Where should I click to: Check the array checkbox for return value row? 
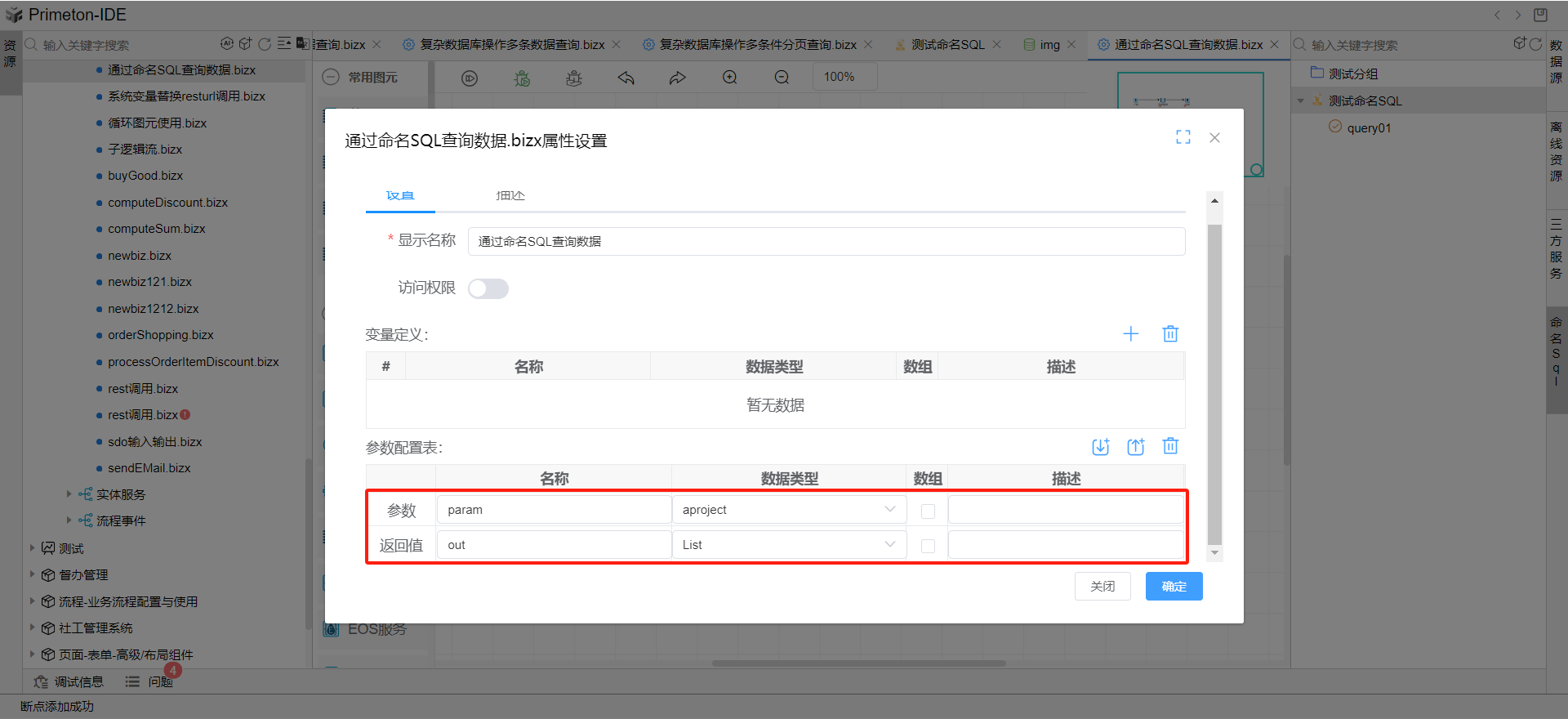tap(928, 546)
